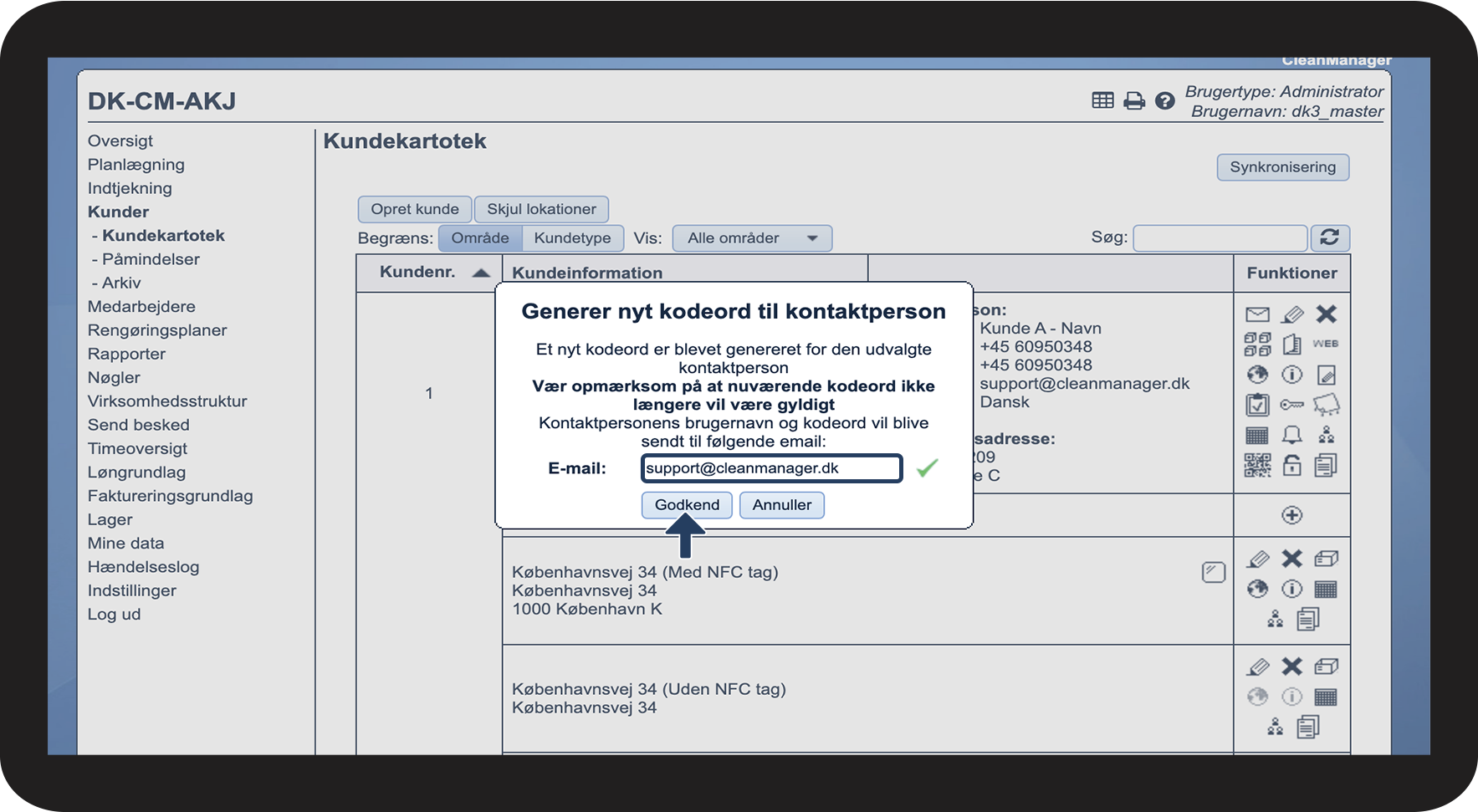Open Medarbejdere in the sidebar menu
The height and width of the screenshot is (812, 1478).
pyautogui.click(x=141, y=307)
